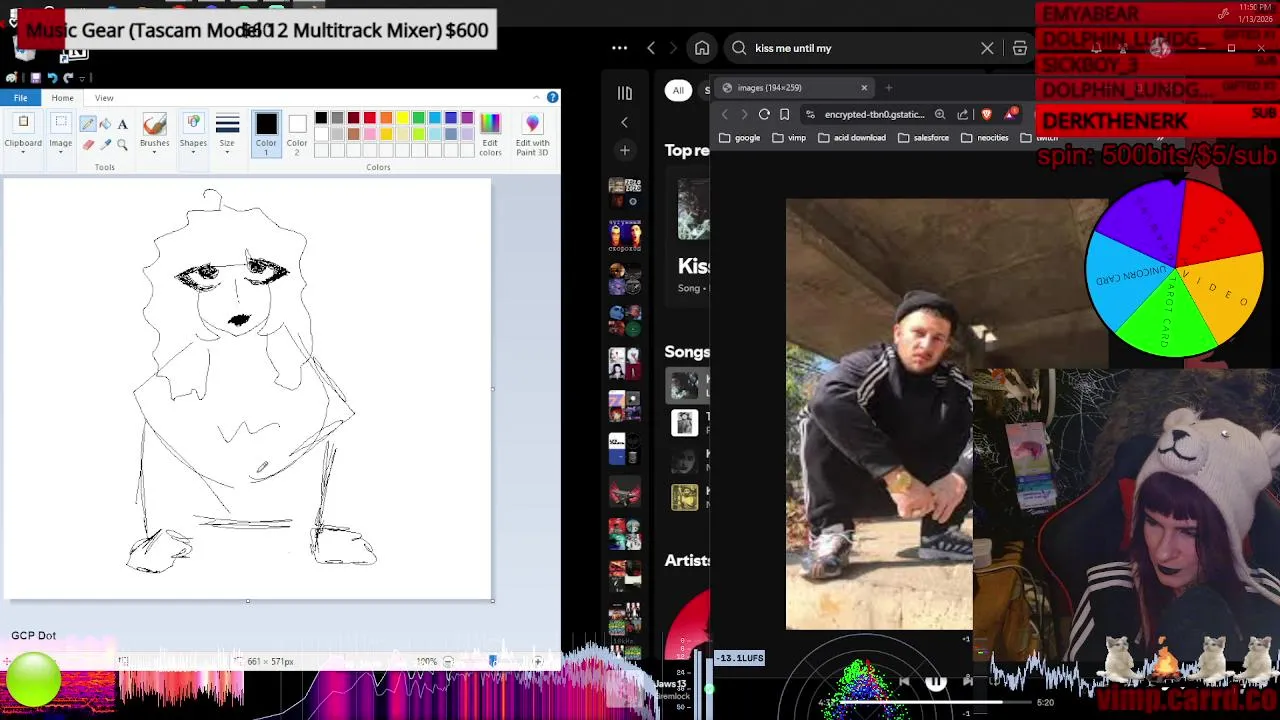Viewport: 1280px width, 720px height.
Task: Click the plus Create button in Spotify sidebar
Action: [625, 150]
